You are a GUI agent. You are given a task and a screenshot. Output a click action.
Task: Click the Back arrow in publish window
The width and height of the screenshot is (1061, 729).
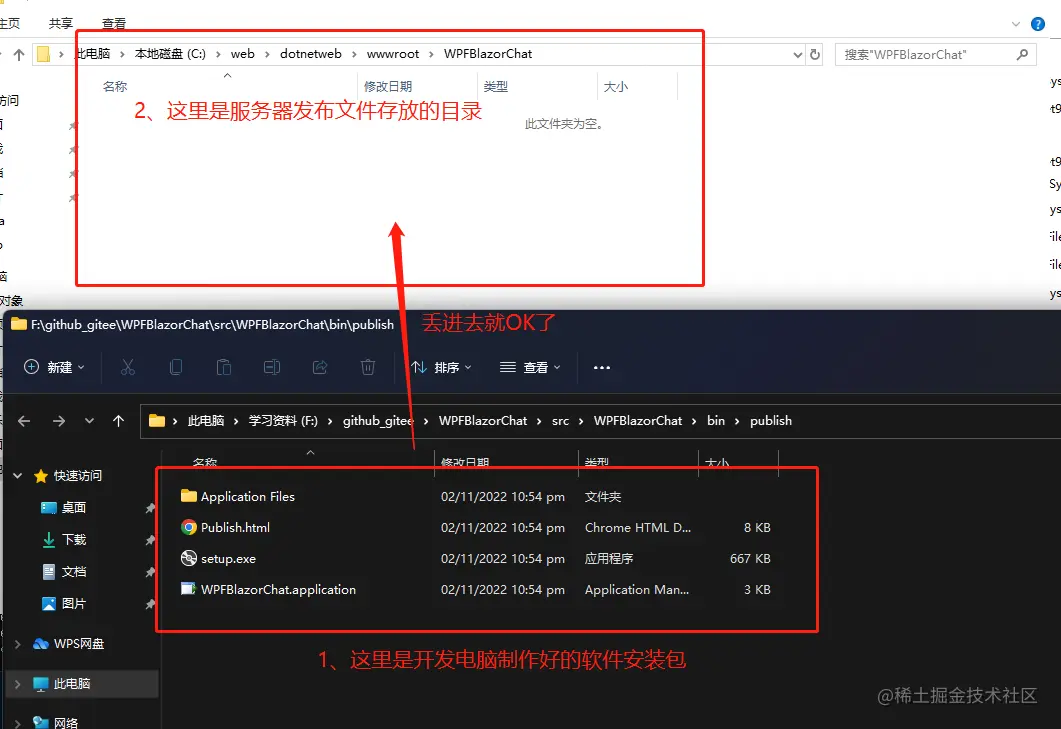click(x=24, y=421)
